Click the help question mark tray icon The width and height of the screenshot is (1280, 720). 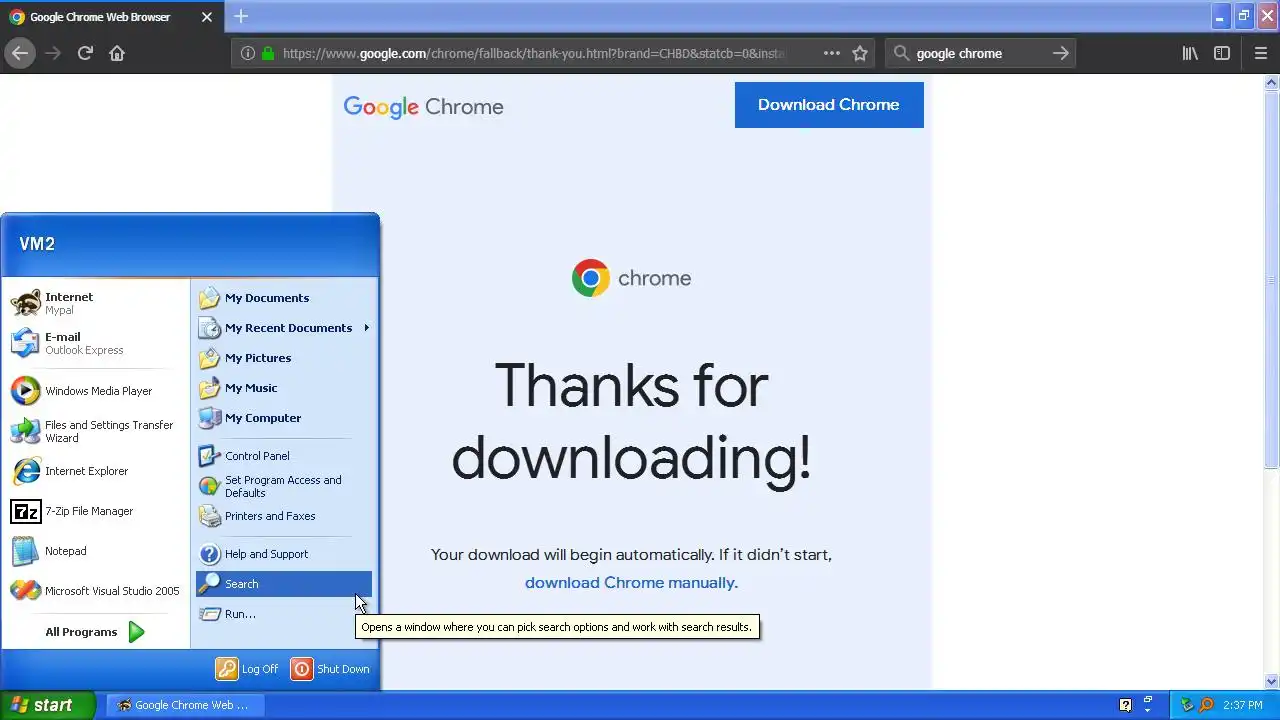click(1125, 705)
